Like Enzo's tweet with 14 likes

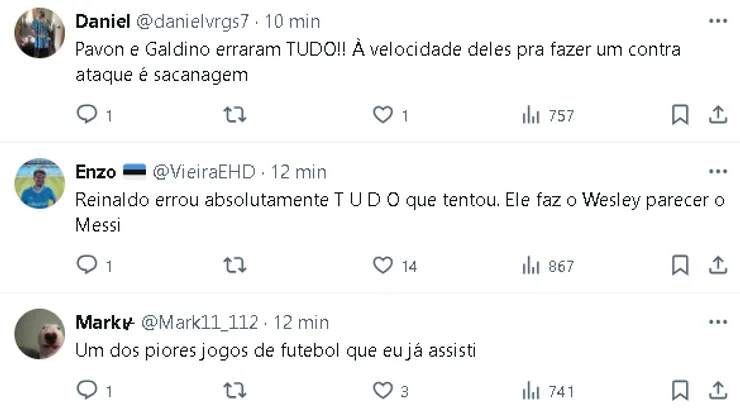tap(382, 265)
